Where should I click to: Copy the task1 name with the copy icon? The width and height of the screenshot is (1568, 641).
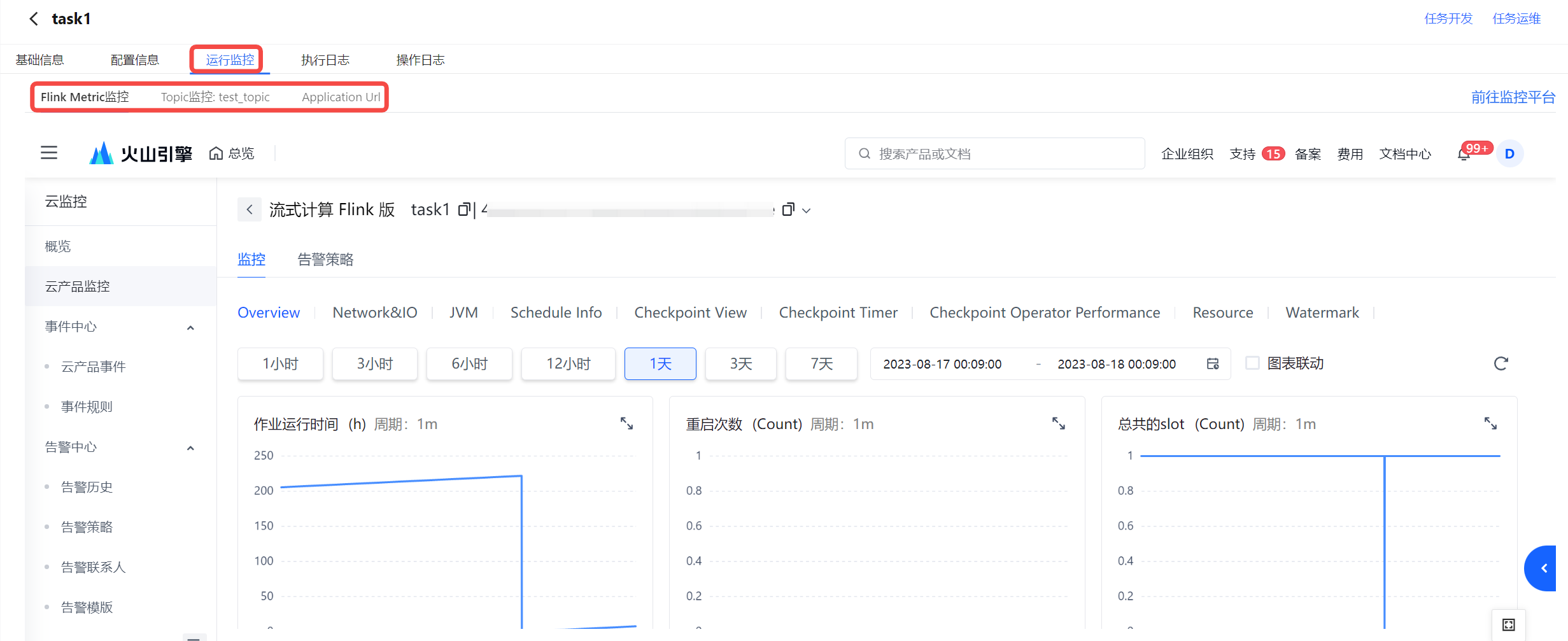point(464,209)
